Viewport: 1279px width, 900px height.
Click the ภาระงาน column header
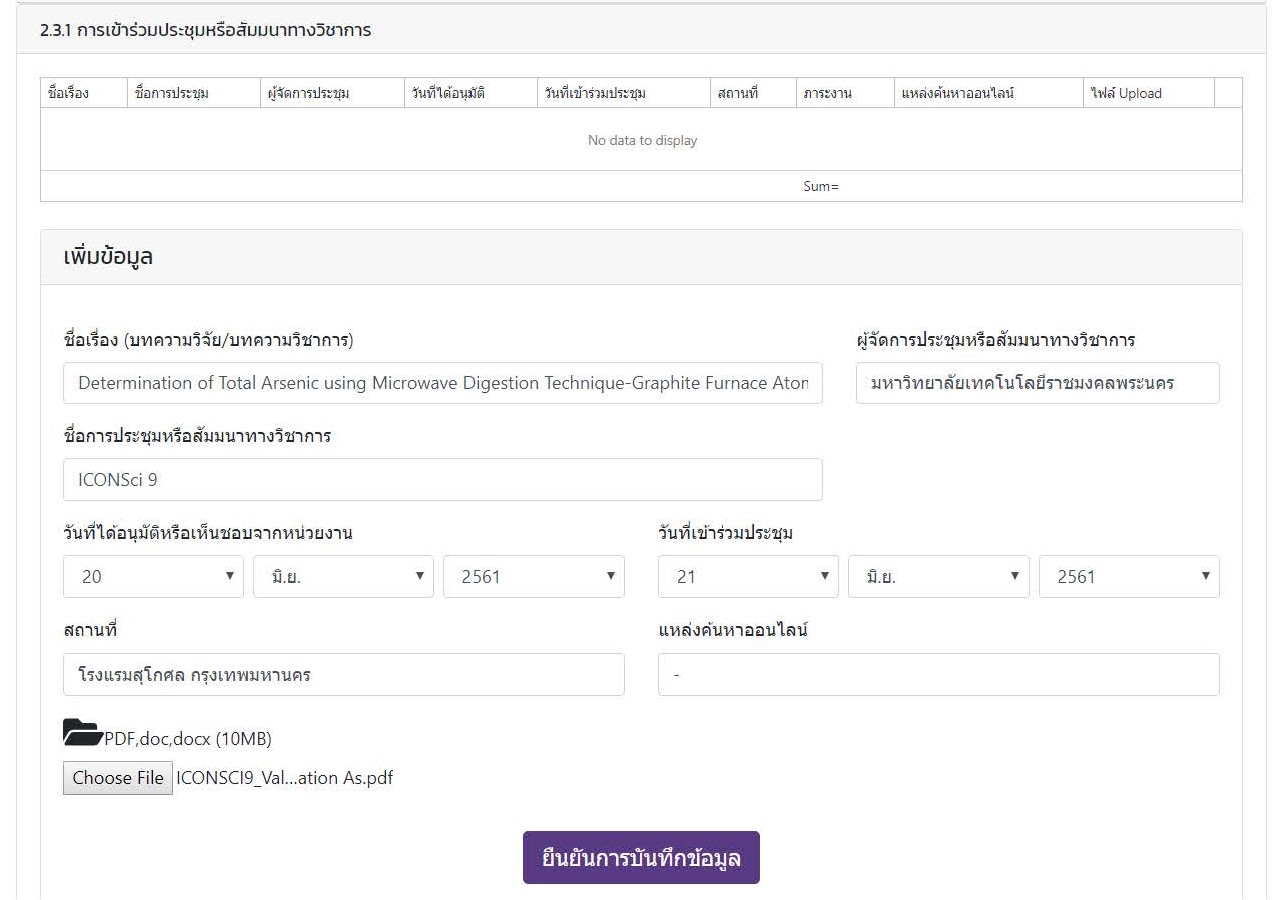click(827, 93)
